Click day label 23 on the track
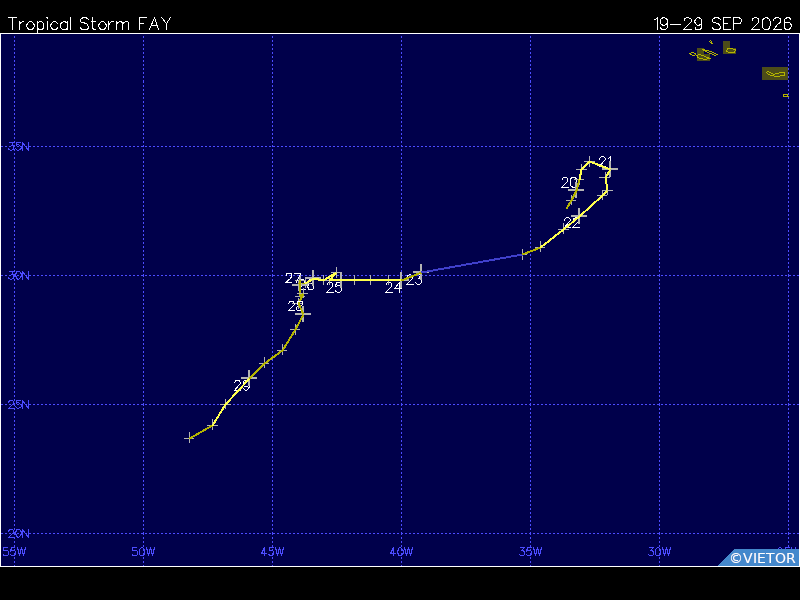The height and width of the screenshot is (600, 800). [x=414, y=280]
